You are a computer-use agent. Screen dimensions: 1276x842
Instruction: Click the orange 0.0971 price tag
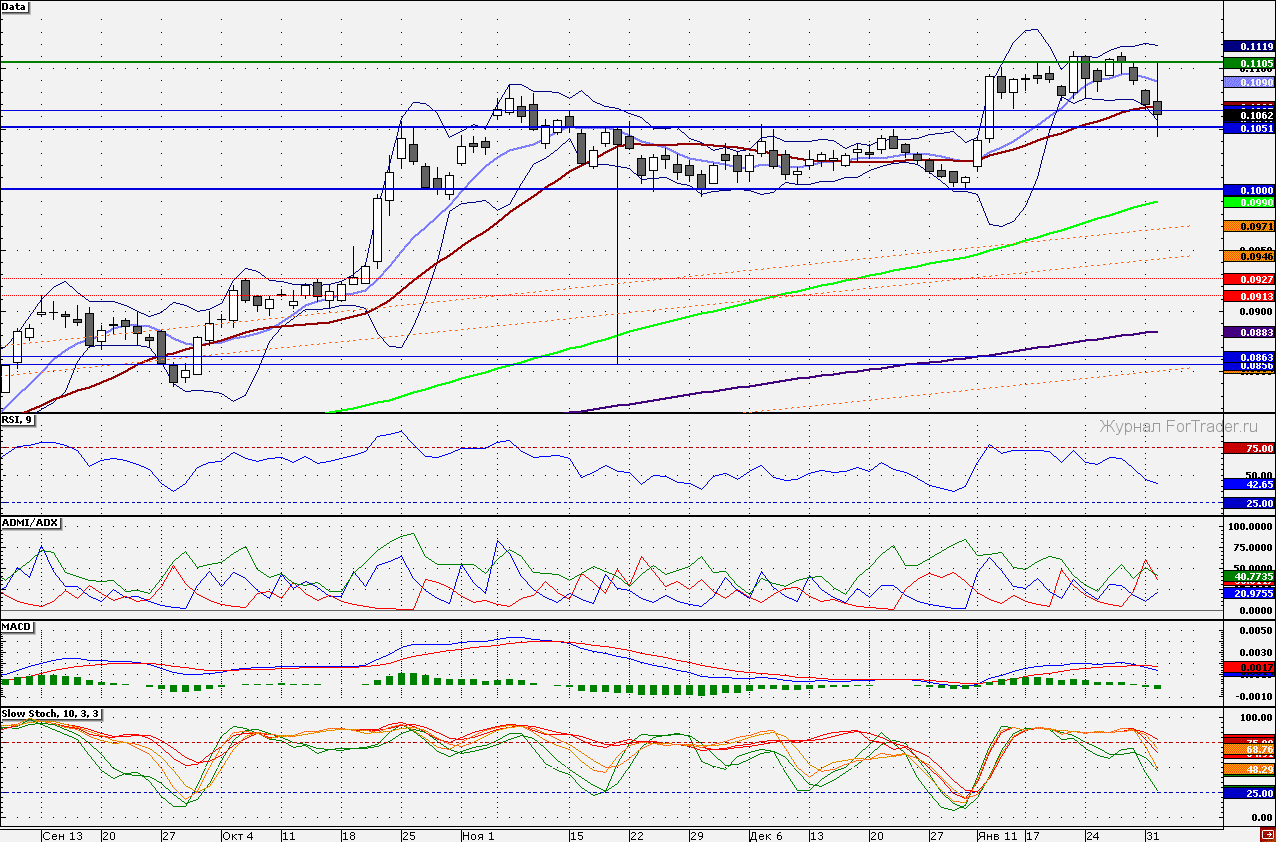click(1249, 227)
